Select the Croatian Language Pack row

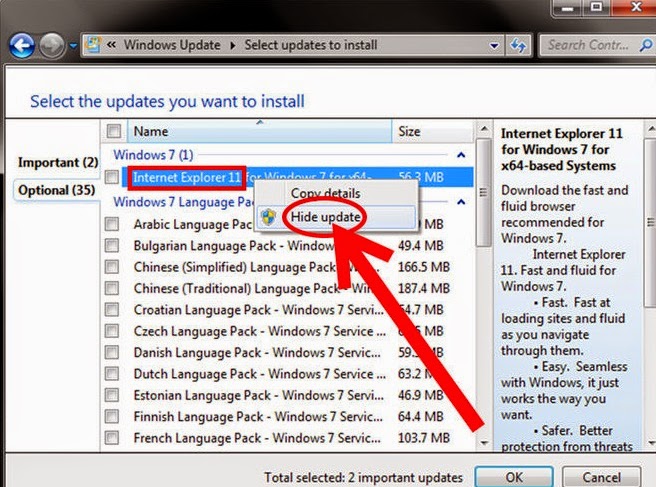[x=289, y=310]
